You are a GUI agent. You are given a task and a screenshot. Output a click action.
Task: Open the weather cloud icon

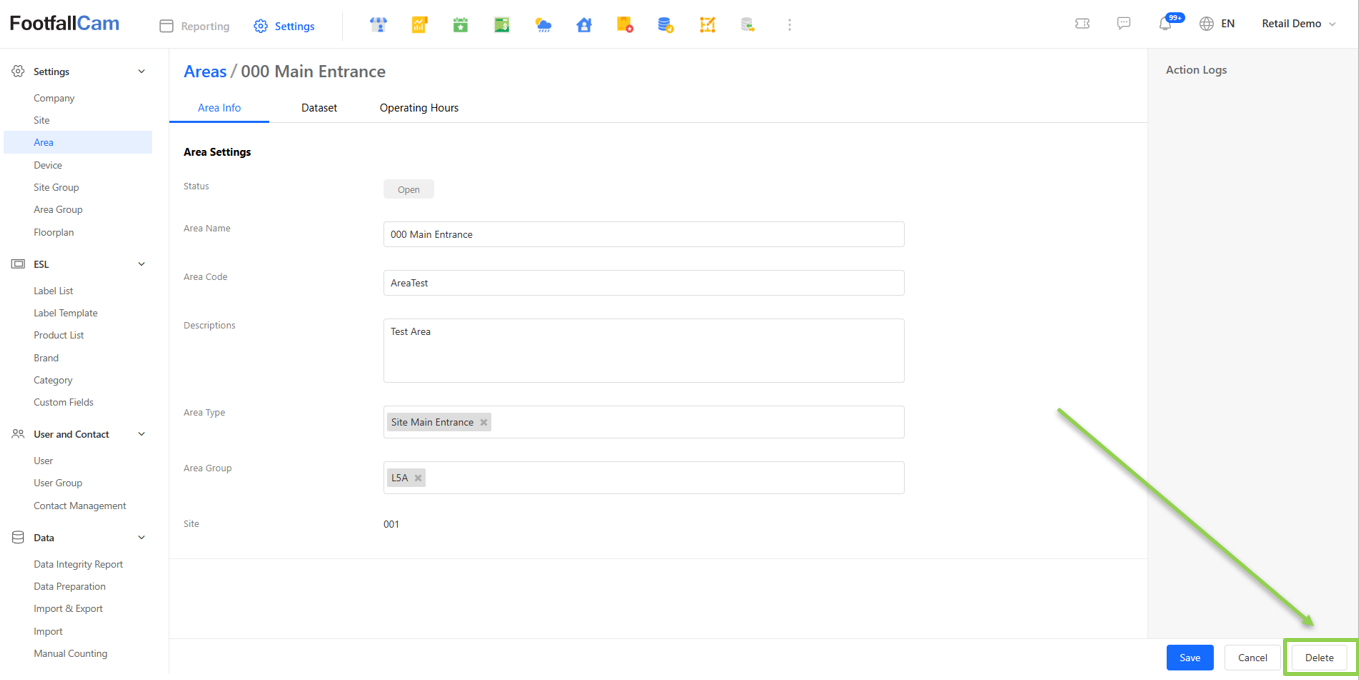tap(543, 25)
